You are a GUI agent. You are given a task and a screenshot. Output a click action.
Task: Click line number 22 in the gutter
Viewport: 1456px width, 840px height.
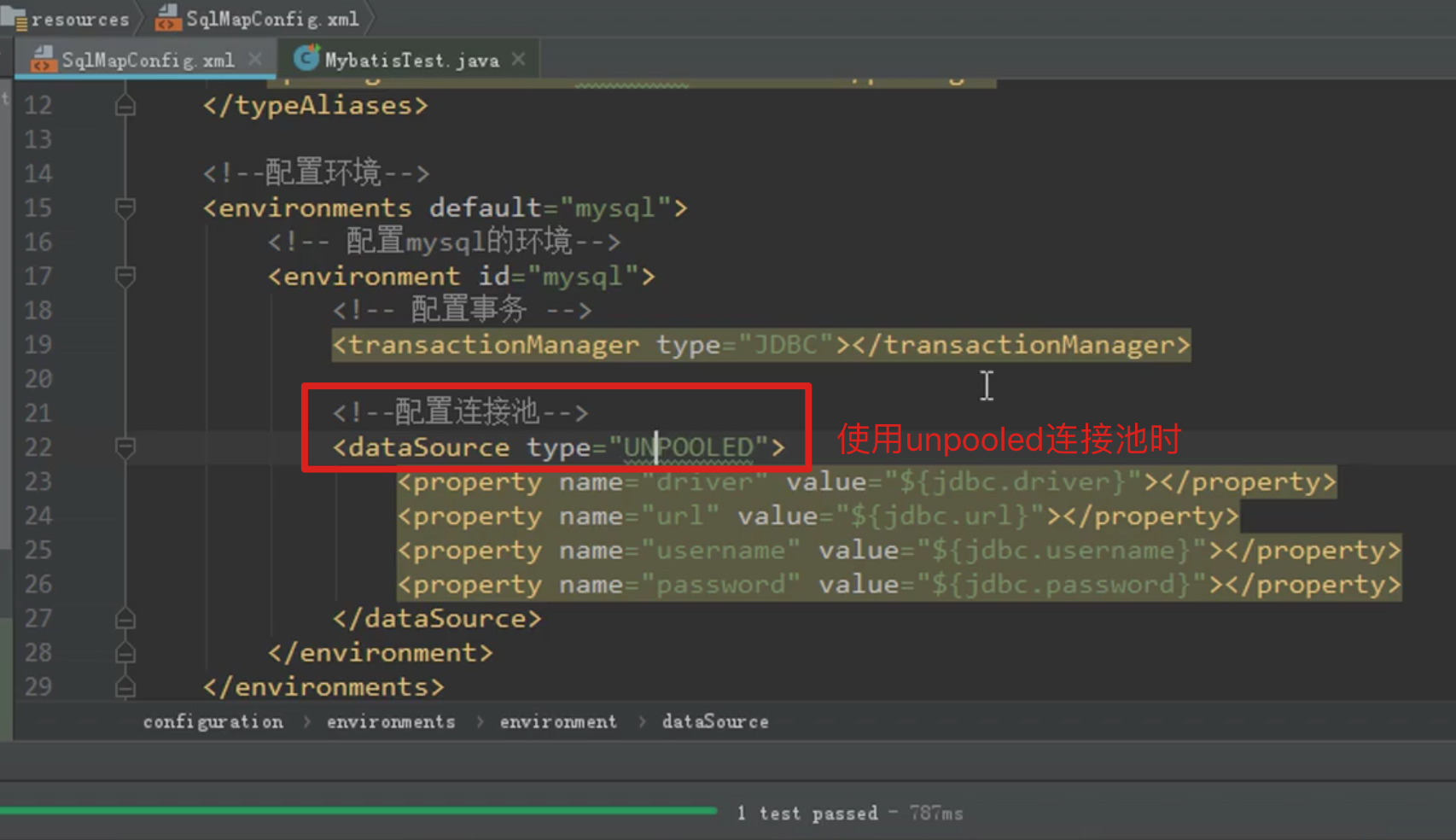(38, 447)
